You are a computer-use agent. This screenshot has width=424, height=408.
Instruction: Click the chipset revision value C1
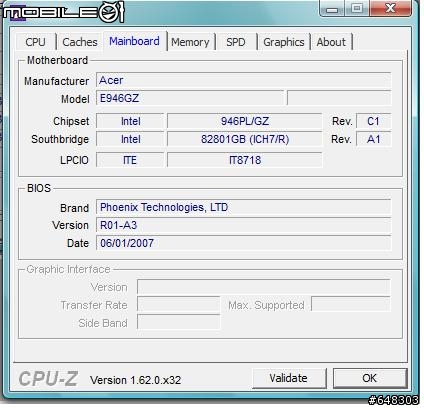tap(373, 121)
